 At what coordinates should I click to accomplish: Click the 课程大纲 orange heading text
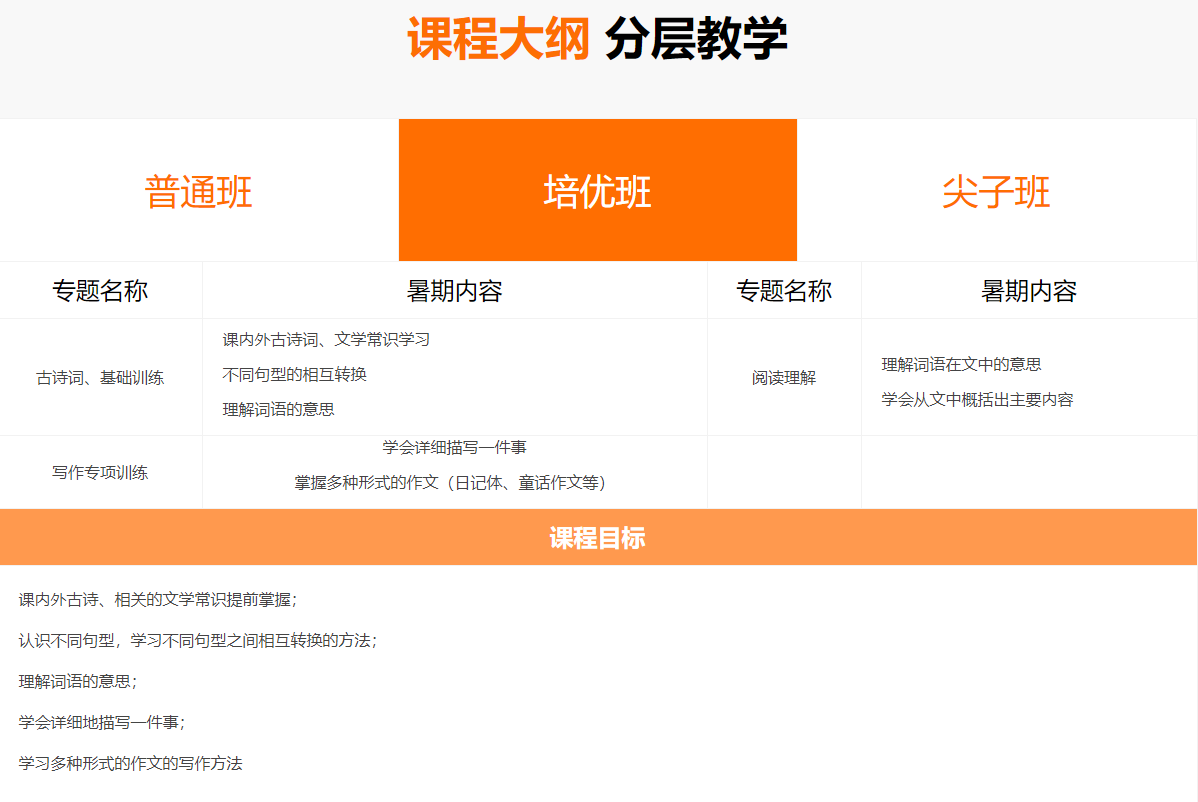(498, 40)
